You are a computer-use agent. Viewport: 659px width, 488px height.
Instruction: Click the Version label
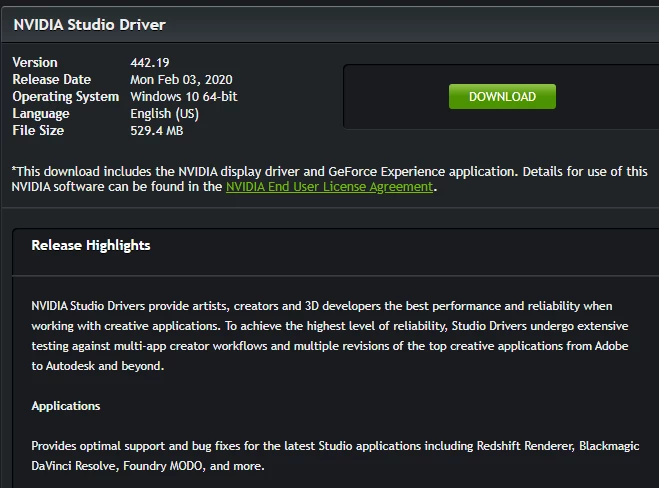pos(35,63)
